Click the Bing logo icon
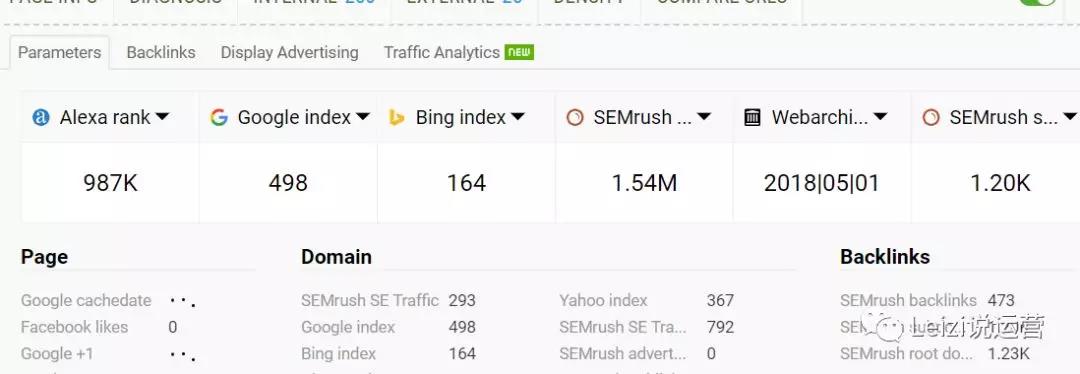Image resolution: width=1080 pixels, height=374 pixels. [x=397, y=118]
